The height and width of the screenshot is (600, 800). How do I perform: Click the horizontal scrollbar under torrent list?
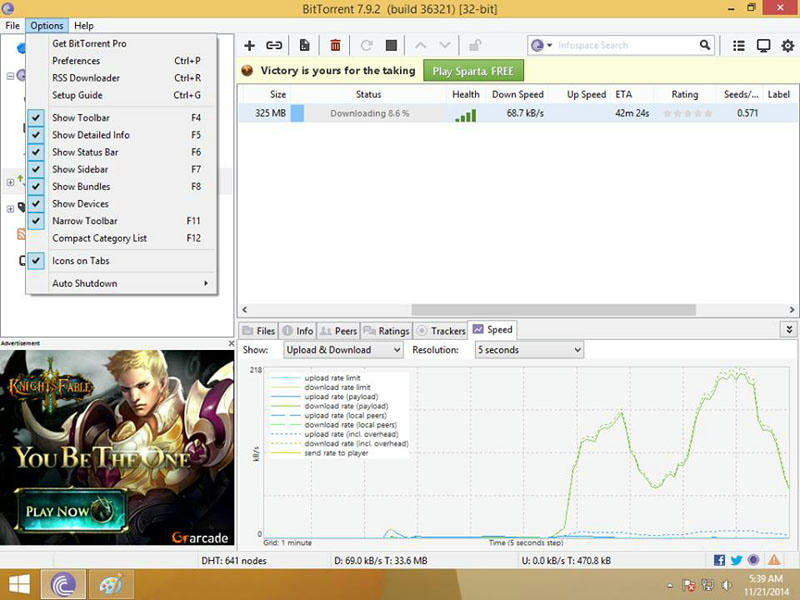(x=553, y=310)
